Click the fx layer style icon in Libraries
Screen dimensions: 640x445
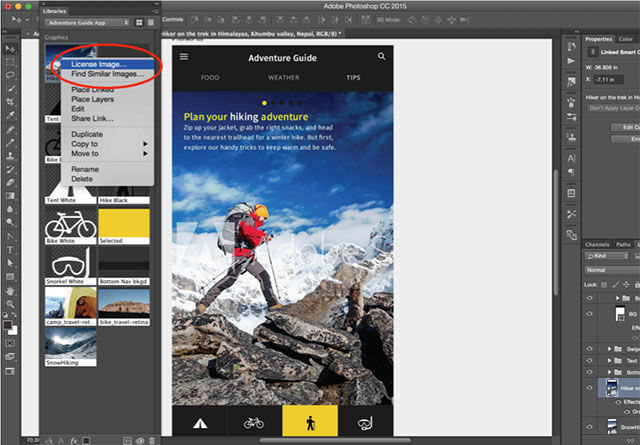point(74,441)
